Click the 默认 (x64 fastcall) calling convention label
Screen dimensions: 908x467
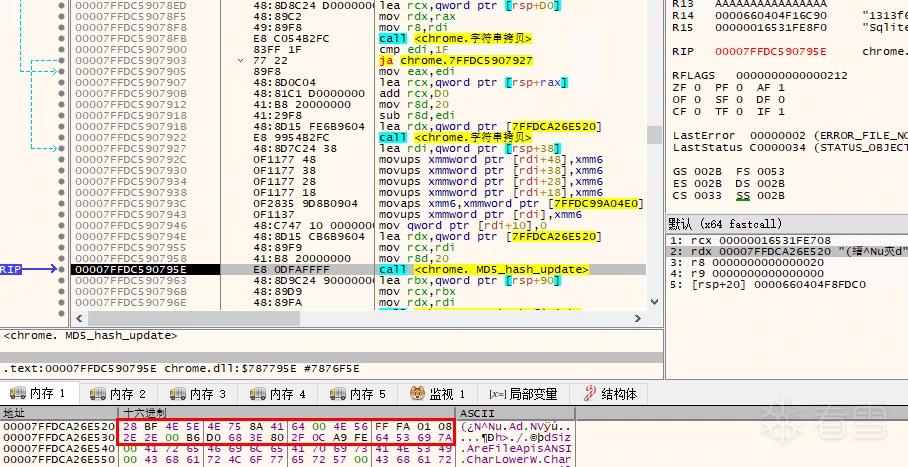[725, 224]
